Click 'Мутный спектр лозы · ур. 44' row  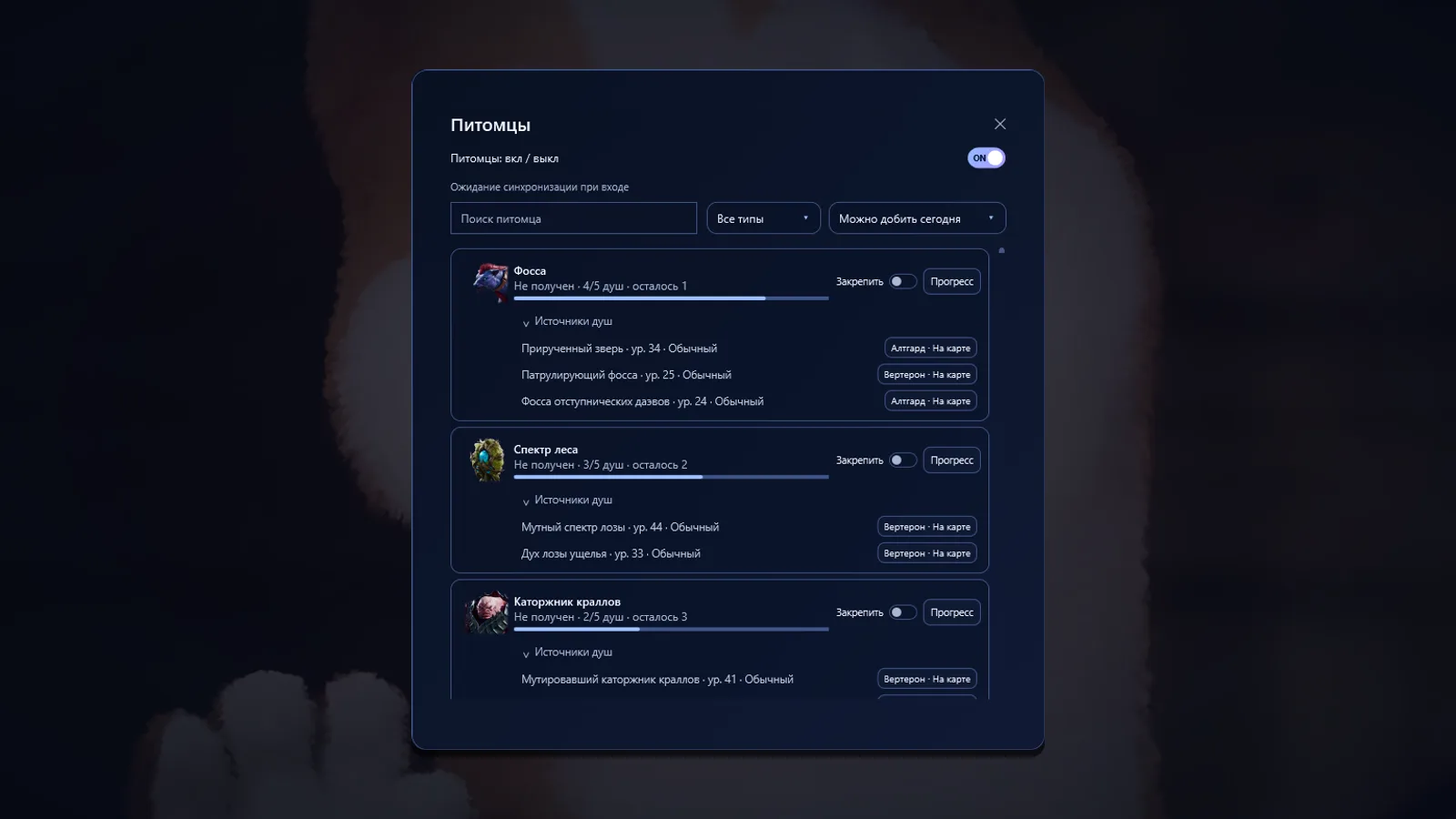click(x=620, y=527)
